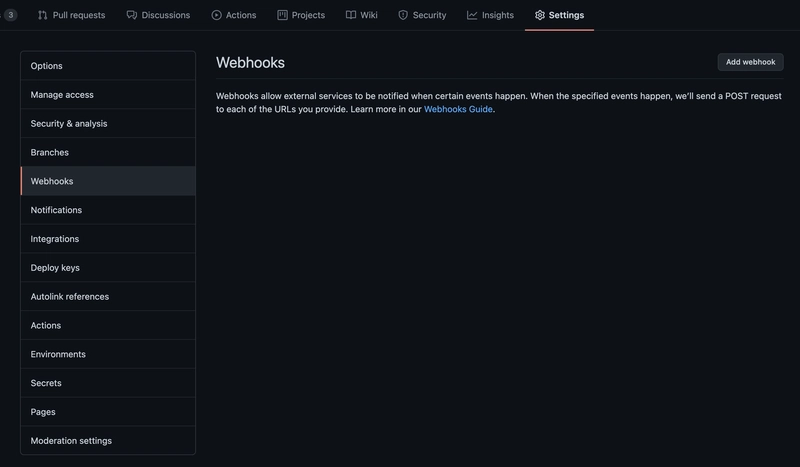
Task: Click the Pull requests icon
Action: (x=42, y=15)
